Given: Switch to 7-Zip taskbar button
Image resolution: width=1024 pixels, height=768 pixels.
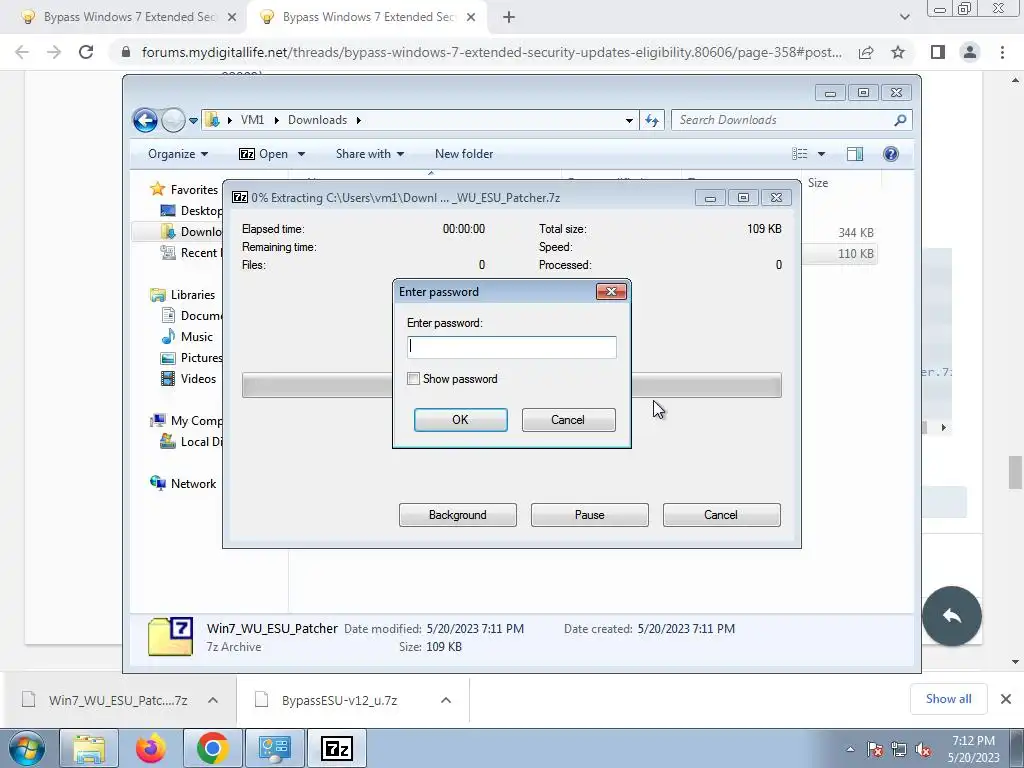Looking at the screenshot, I should click(x=337, y=748).
